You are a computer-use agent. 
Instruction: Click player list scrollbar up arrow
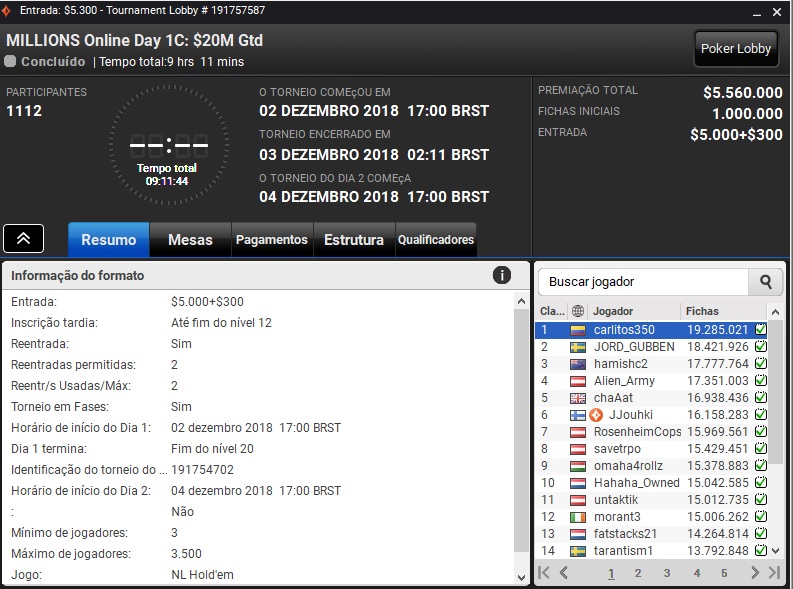(775, 312)
